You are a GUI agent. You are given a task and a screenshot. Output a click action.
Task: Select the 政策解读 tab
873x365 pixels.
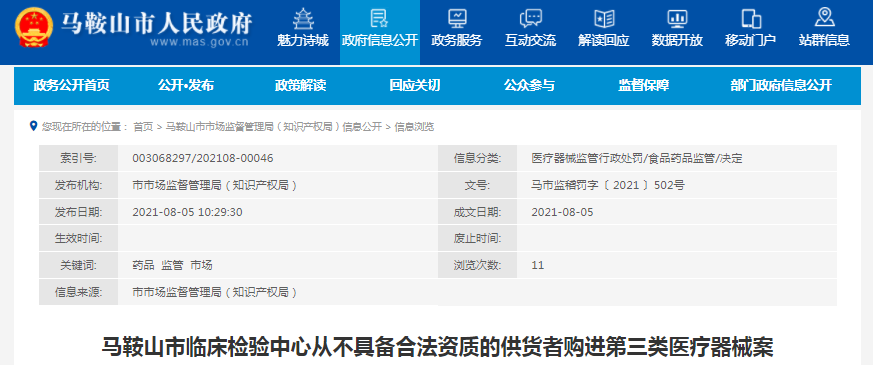(x=300, y=85)
